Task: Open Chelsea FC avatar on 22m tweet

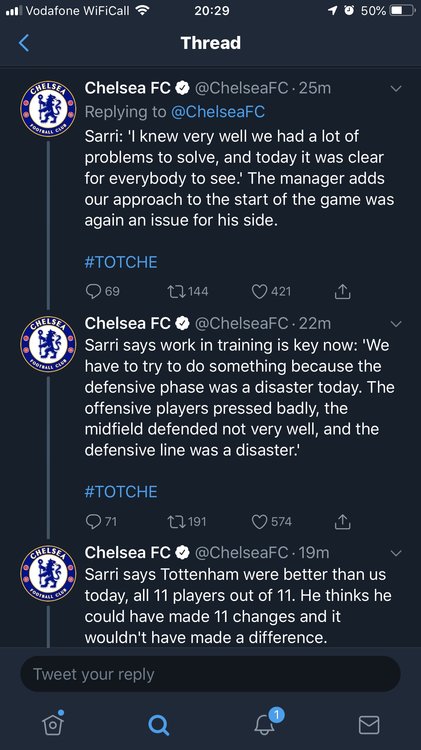Action: tap(48, 344)
